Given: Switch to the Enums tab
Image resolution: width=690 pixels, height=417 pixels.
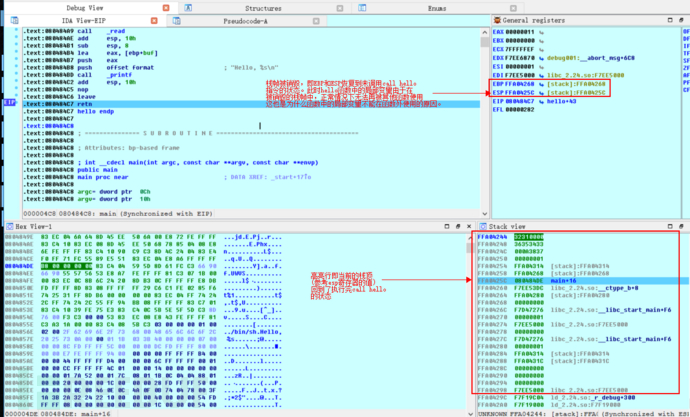Looking at the screenshot, I should [x=437, y=8].
